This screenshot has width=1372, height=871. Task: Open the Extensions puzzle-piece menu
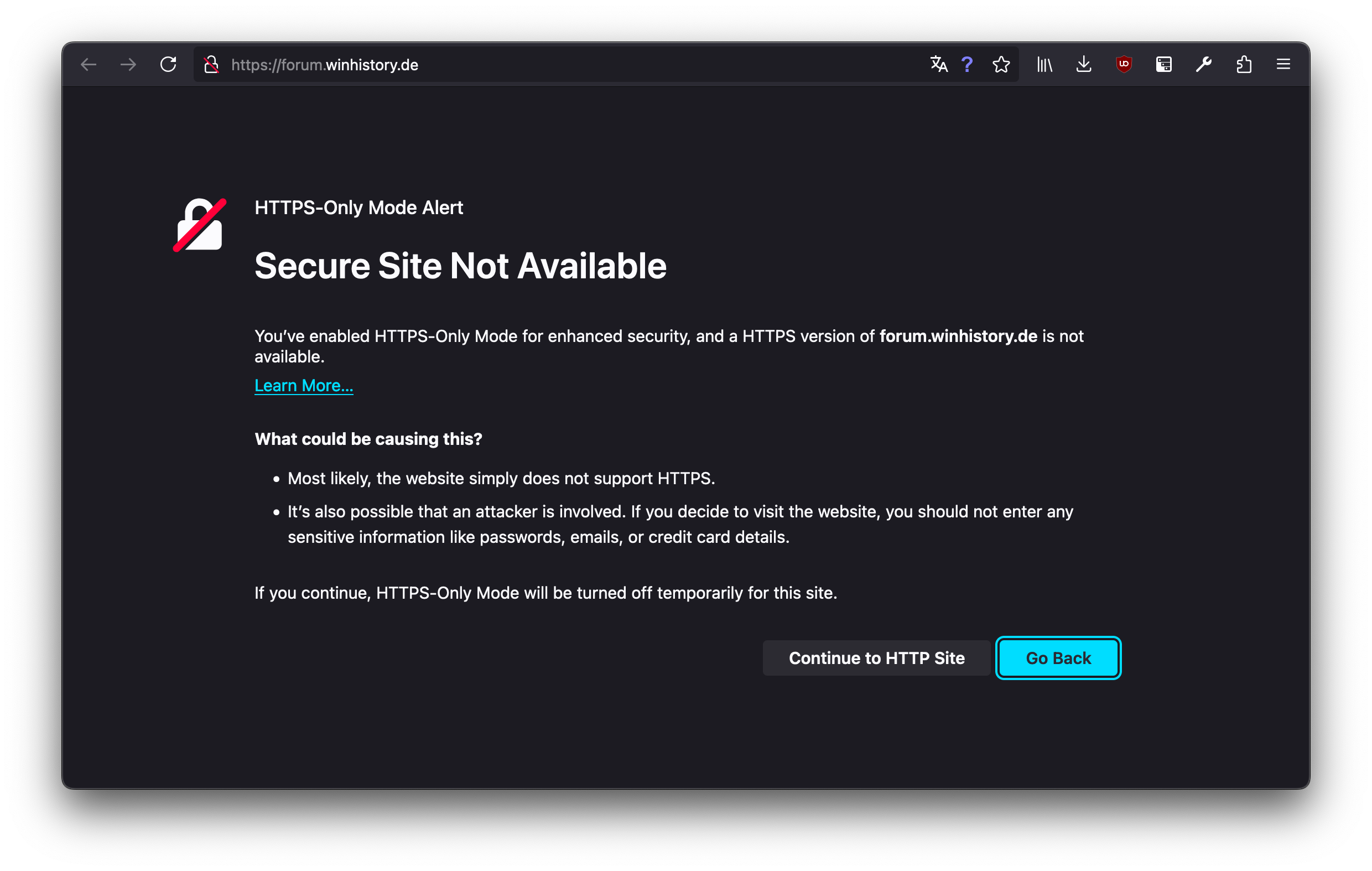[1244, 64]
